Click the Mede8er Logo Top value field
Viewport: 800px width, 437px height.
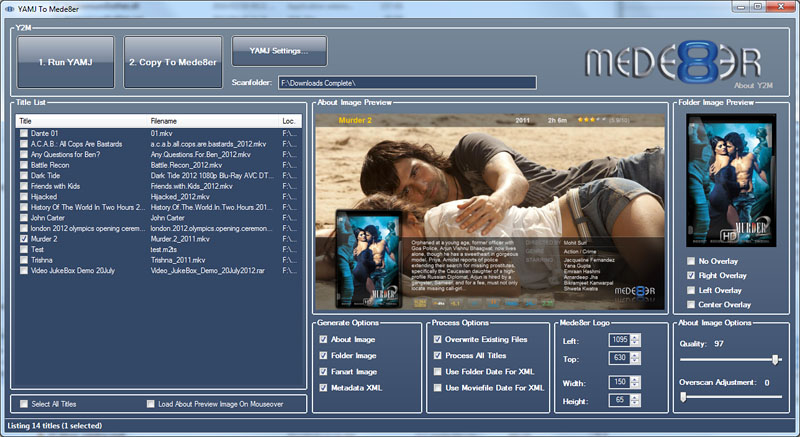click(x=620, y=358)
